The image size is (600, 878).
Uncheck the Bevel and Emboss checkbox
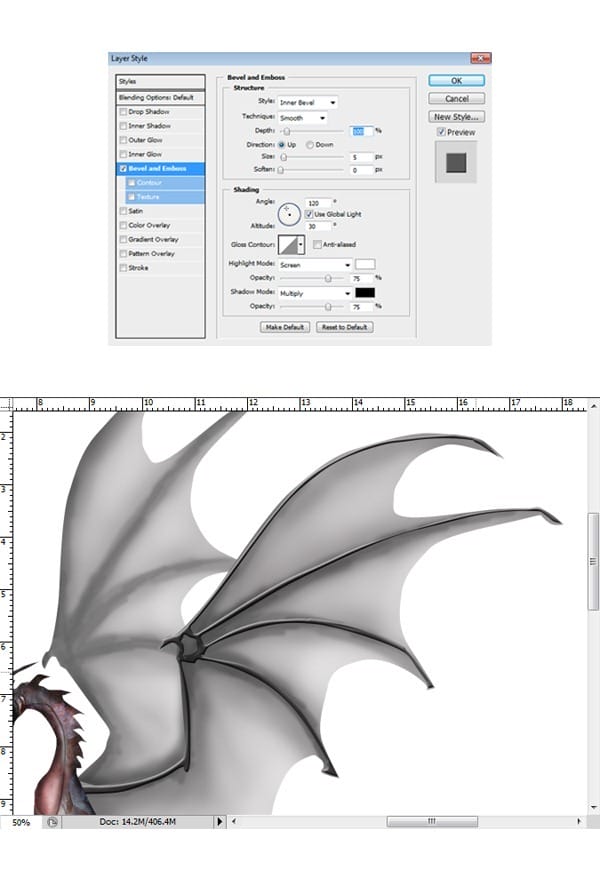pos(123,169)
